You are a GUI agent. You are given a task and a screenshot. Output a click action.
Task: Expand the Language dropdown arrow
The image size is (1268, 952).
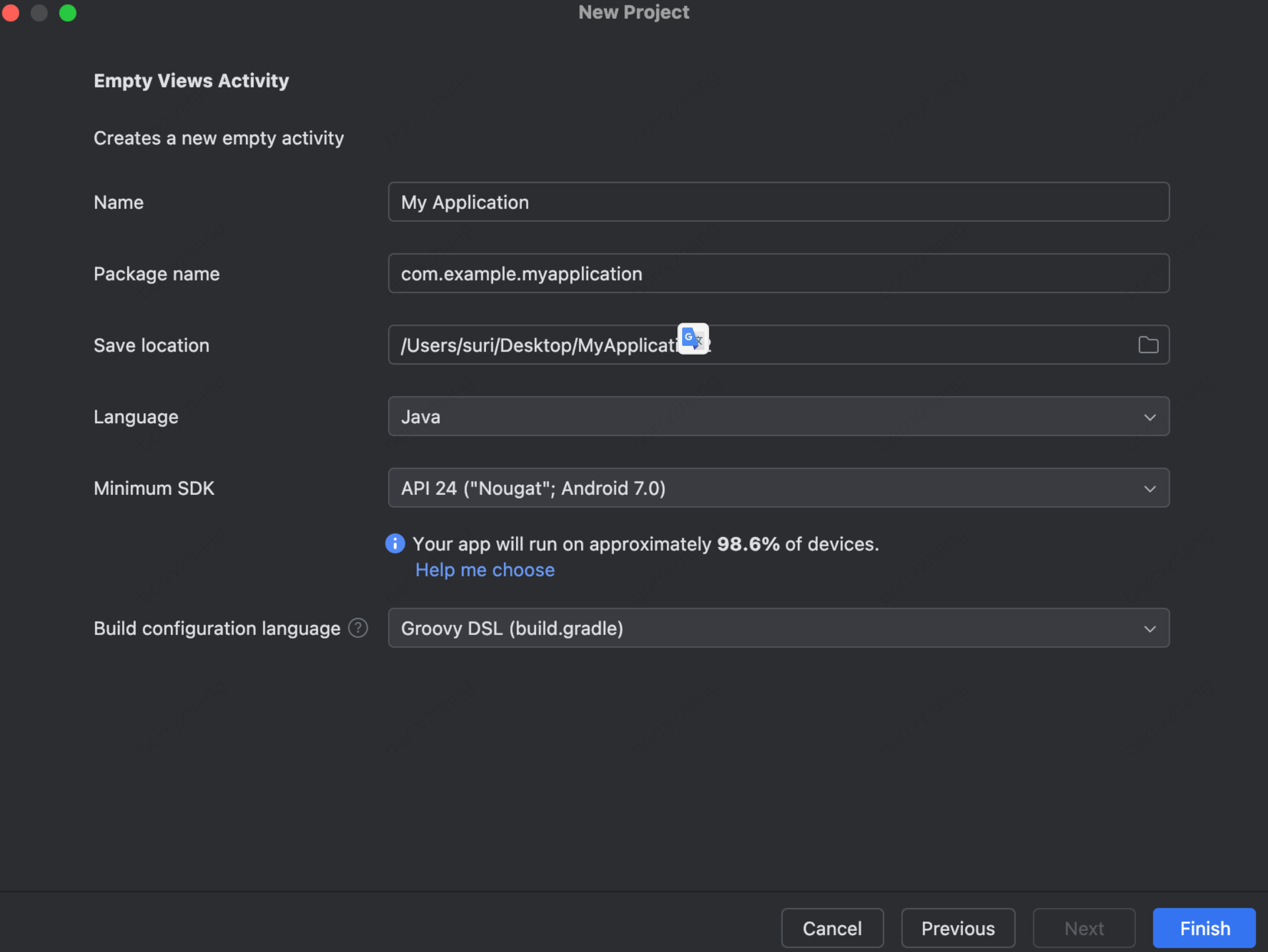(1149, 417)
